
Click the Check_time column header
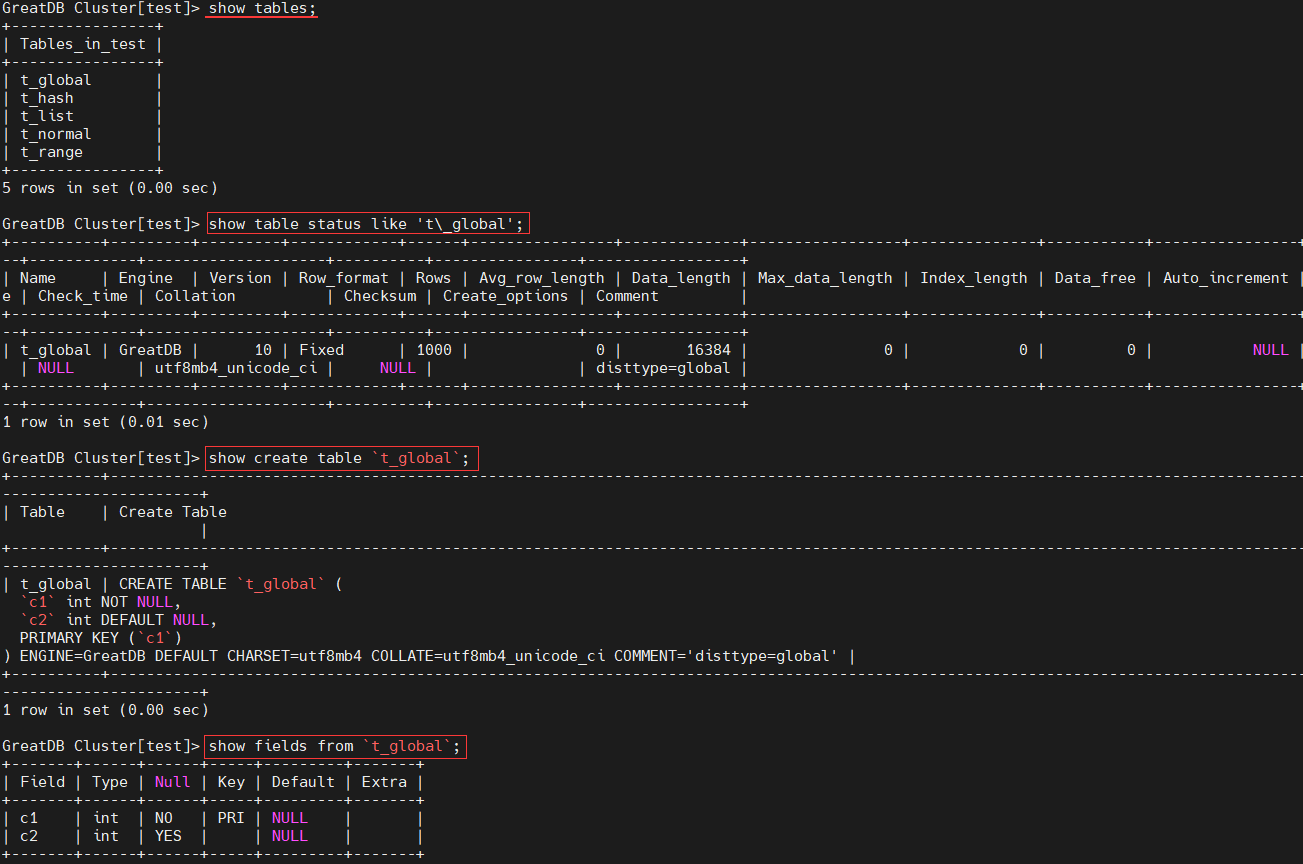[83, 296]
